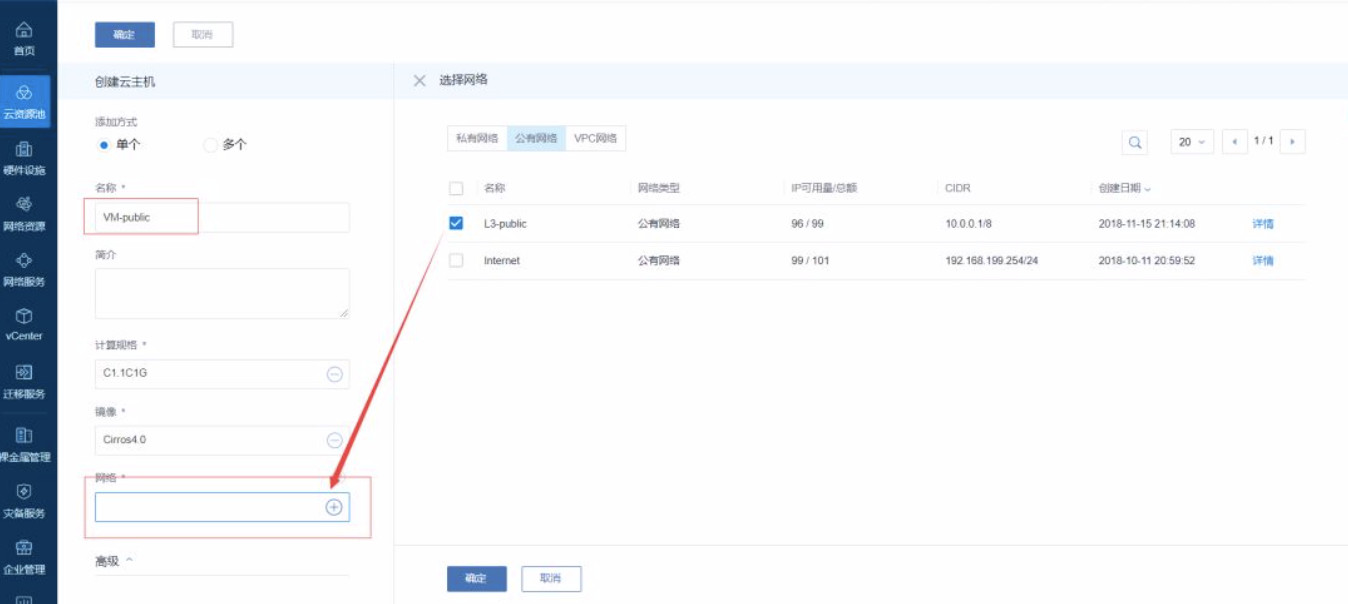Click the 镜像 field Cirros4.0

pos(222,440)
